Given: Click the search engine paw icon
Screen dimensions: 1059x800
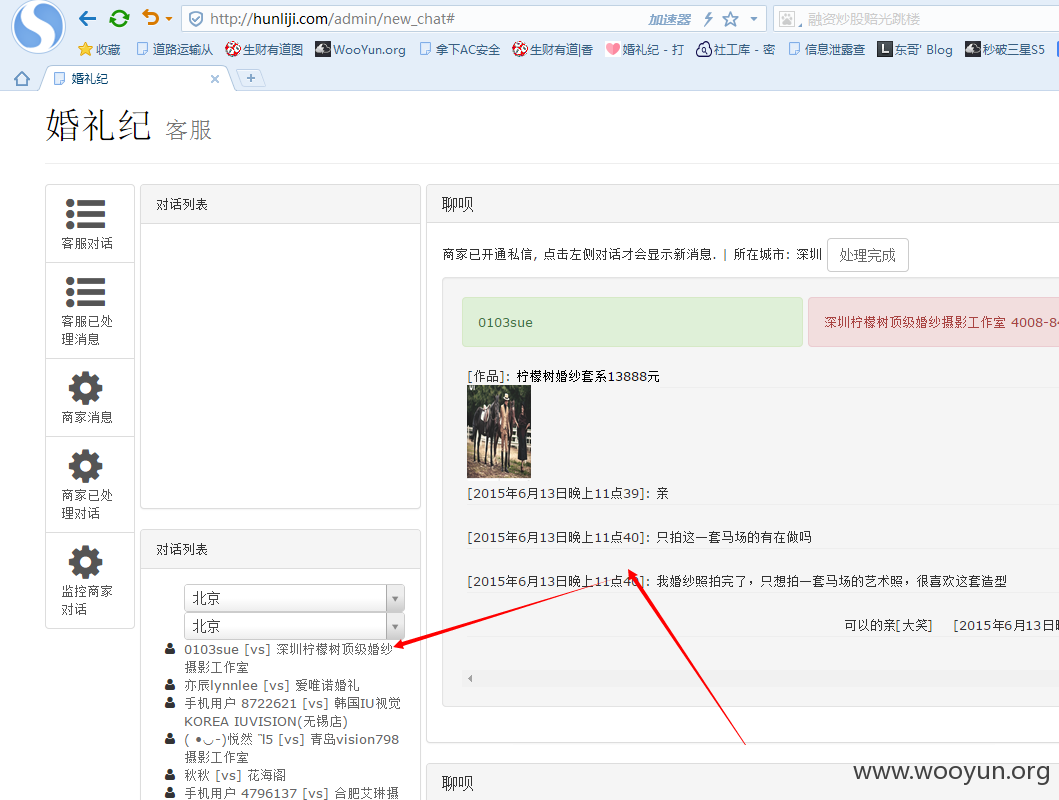Looking at the screenshot, I should coord(787,19).
